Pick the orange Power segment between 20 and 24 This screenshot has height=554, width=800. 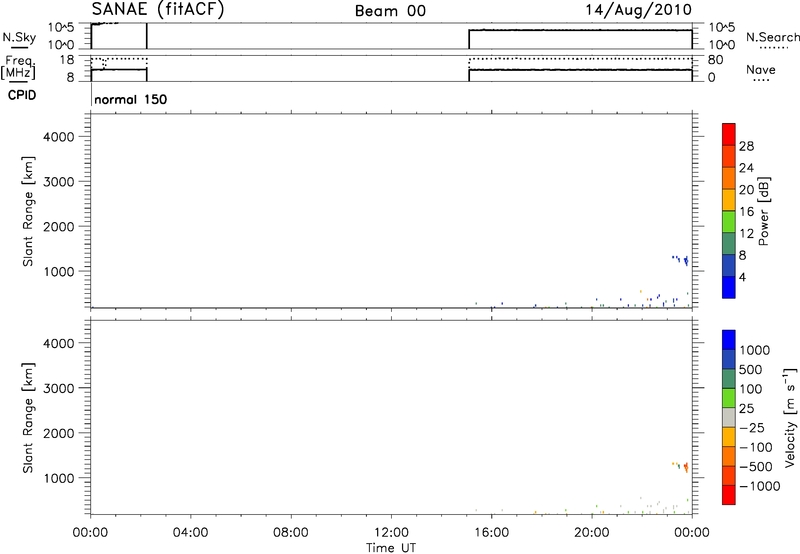[729, 178]
